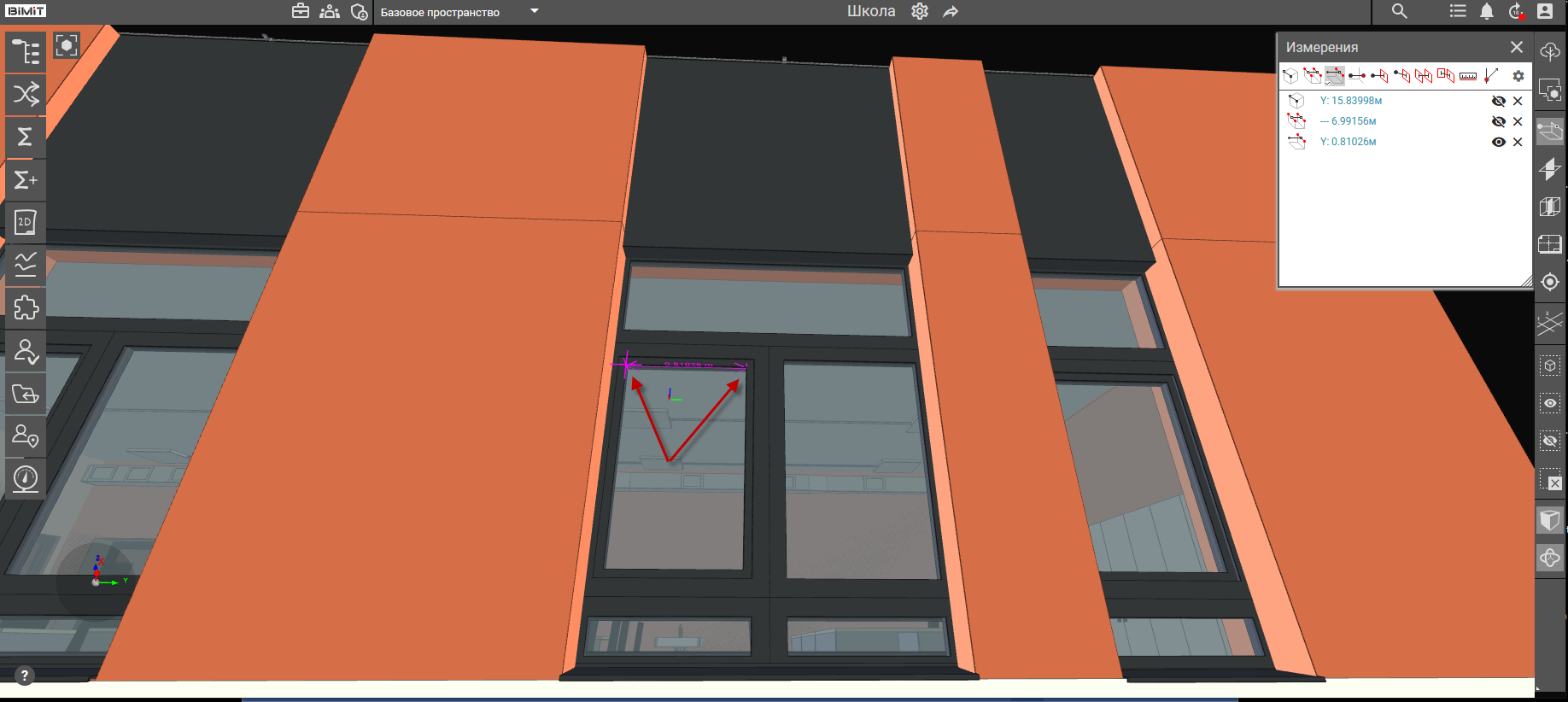Select the ruler measurement tool

[1467, 76]
